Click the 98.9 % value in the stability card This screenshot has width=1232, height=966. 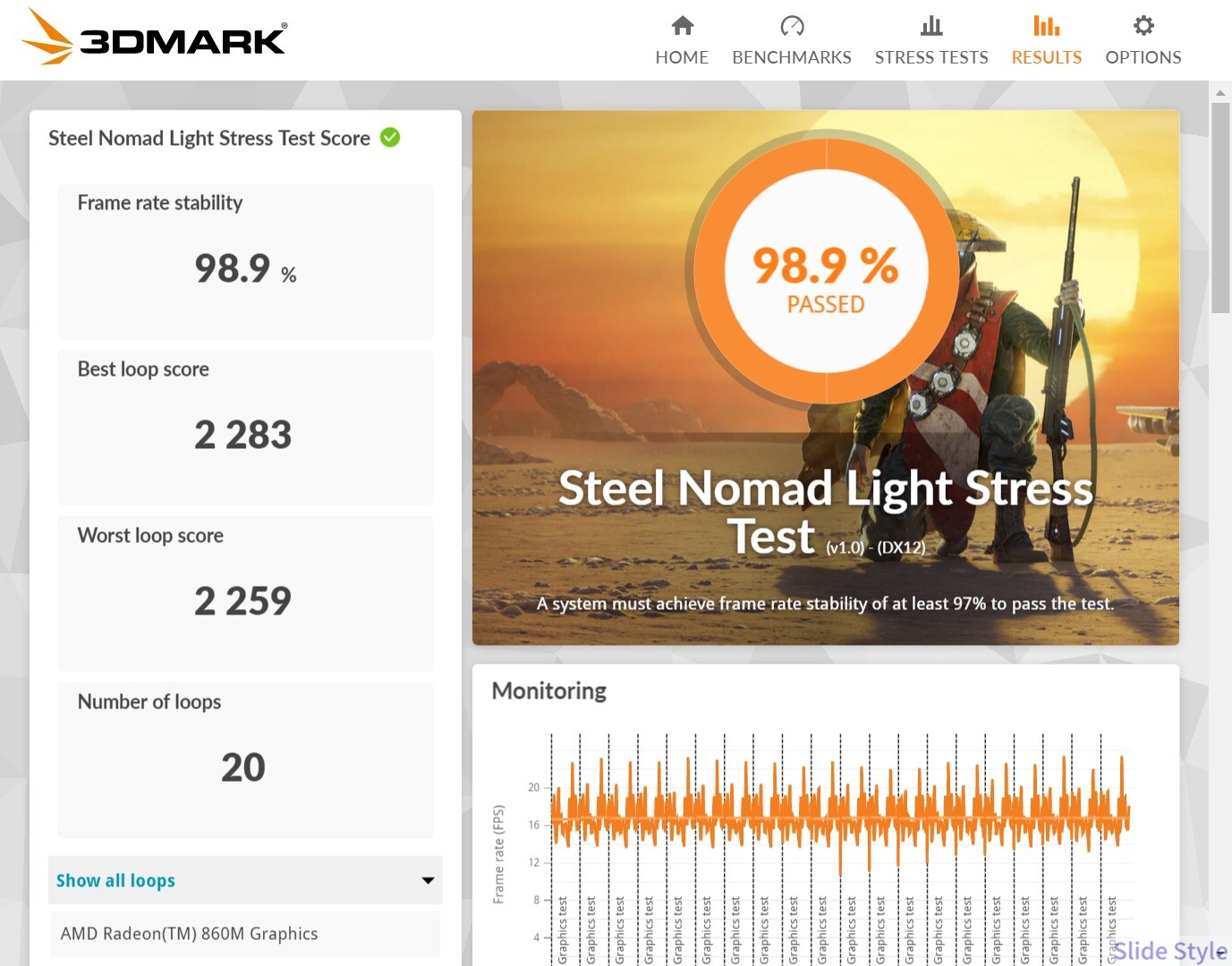pyautogui.click(x=245, y=268)
